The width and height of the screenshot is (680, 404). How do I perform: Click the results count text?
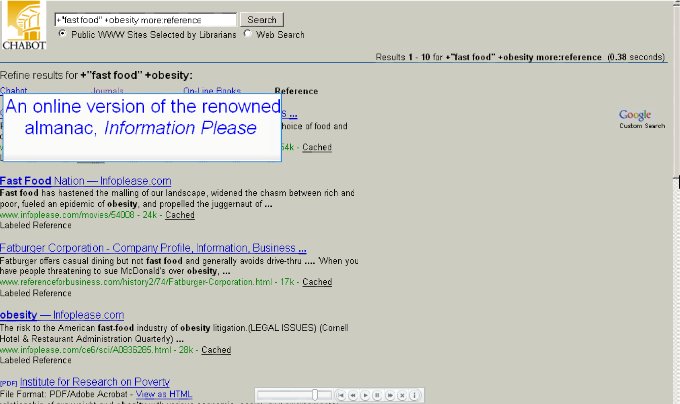520,57
